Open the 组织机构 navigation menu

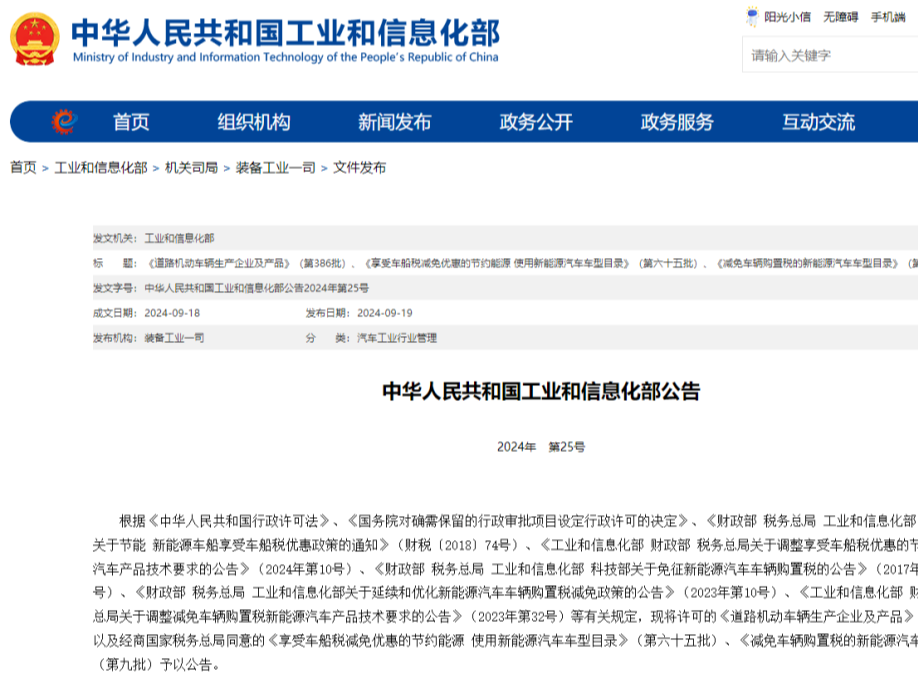[x=254, y=122]
